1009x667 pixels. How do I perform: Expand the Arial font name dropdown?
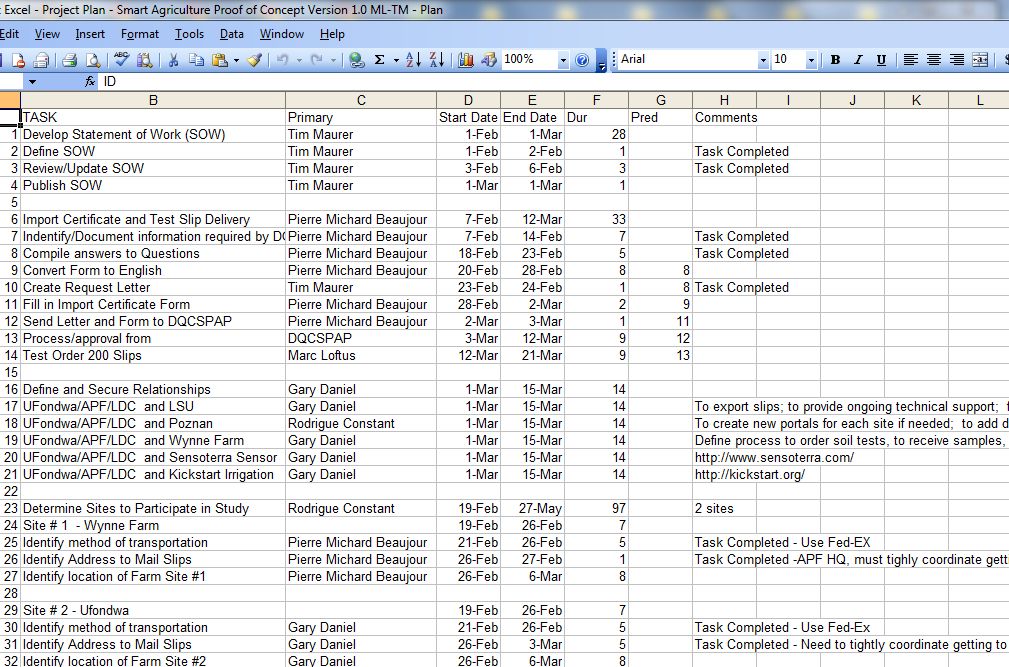763,60
